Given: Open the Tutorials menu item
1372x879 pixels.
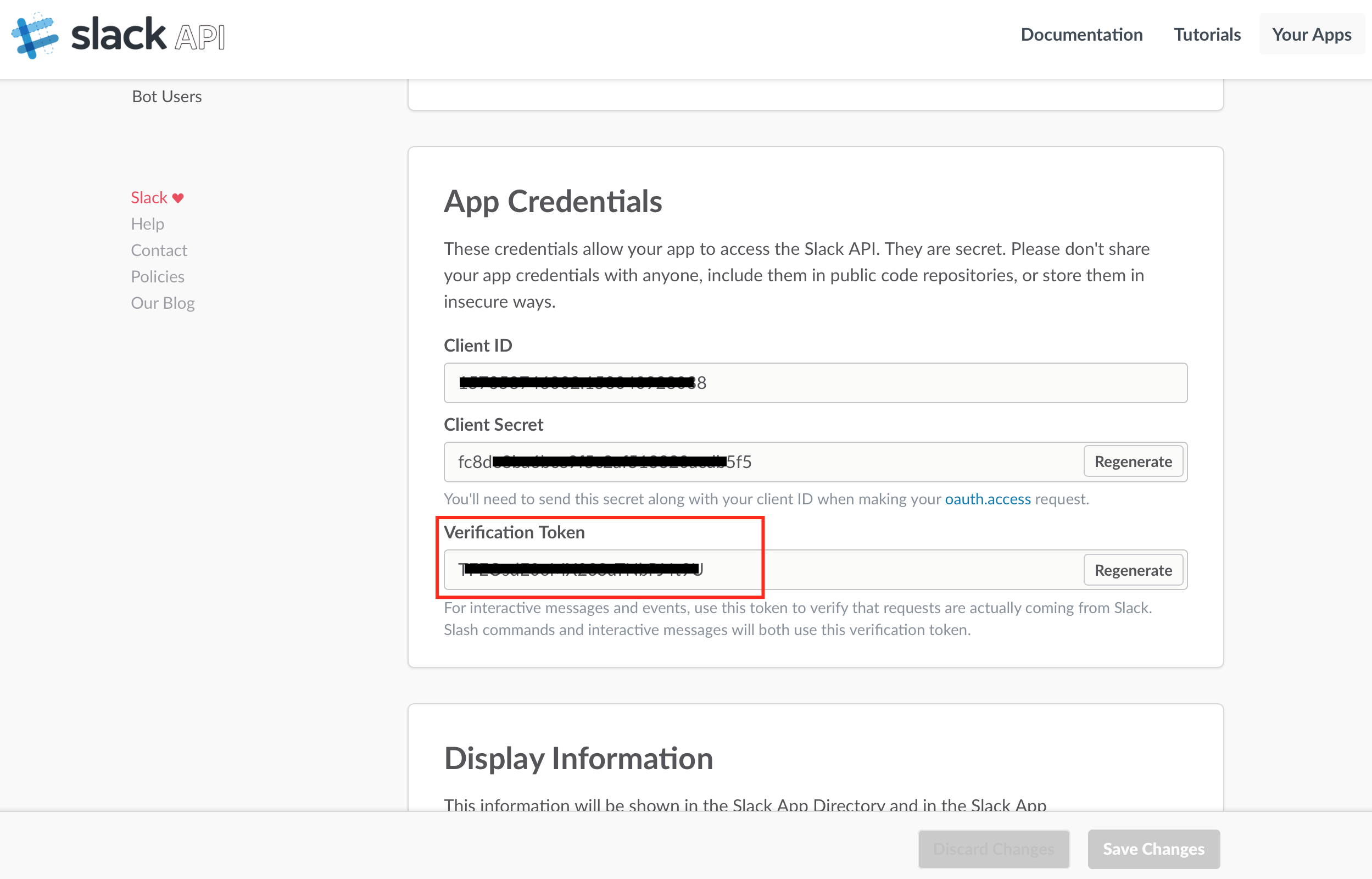Looking at the screenshot, I should (x=1207, y=34).
